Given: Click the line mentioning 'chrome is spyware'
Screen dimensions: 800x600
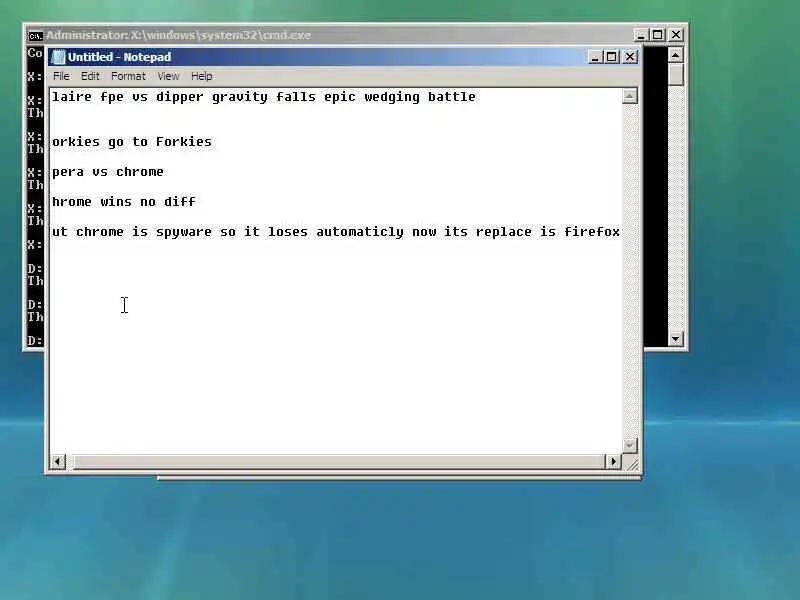Looking at the screenshot, I should tap(336, 232).
